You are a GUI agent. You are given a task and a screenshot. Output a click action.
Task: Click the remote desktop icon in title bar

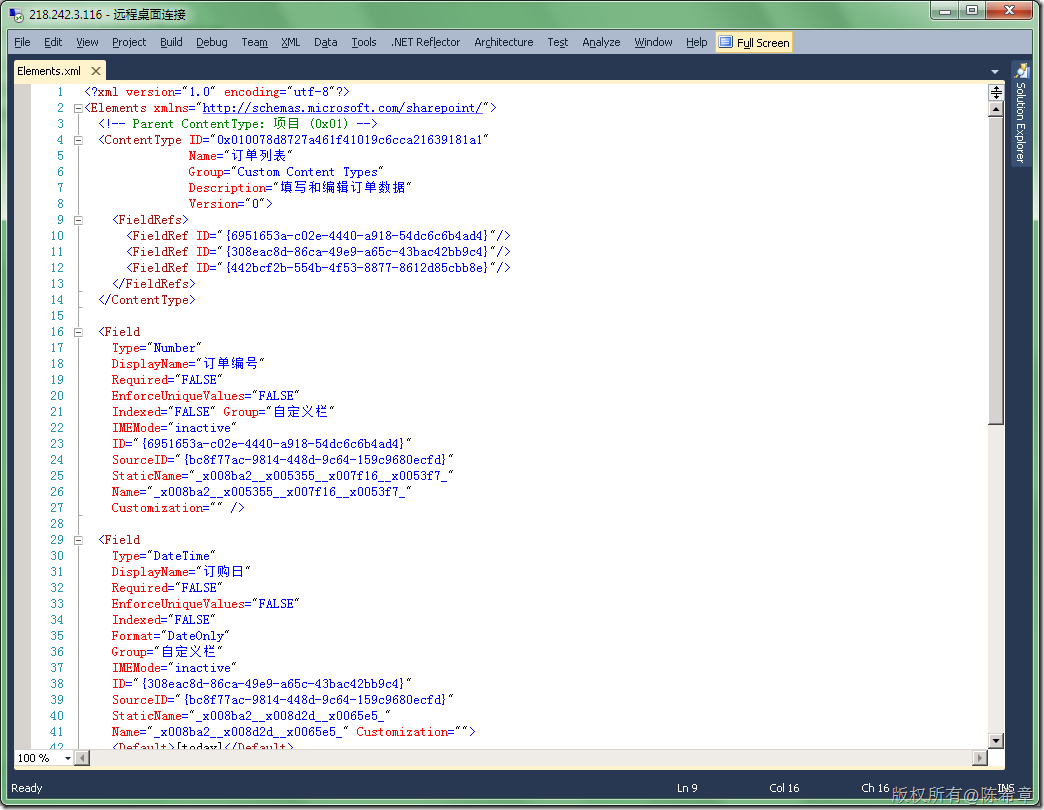point(16,14)
